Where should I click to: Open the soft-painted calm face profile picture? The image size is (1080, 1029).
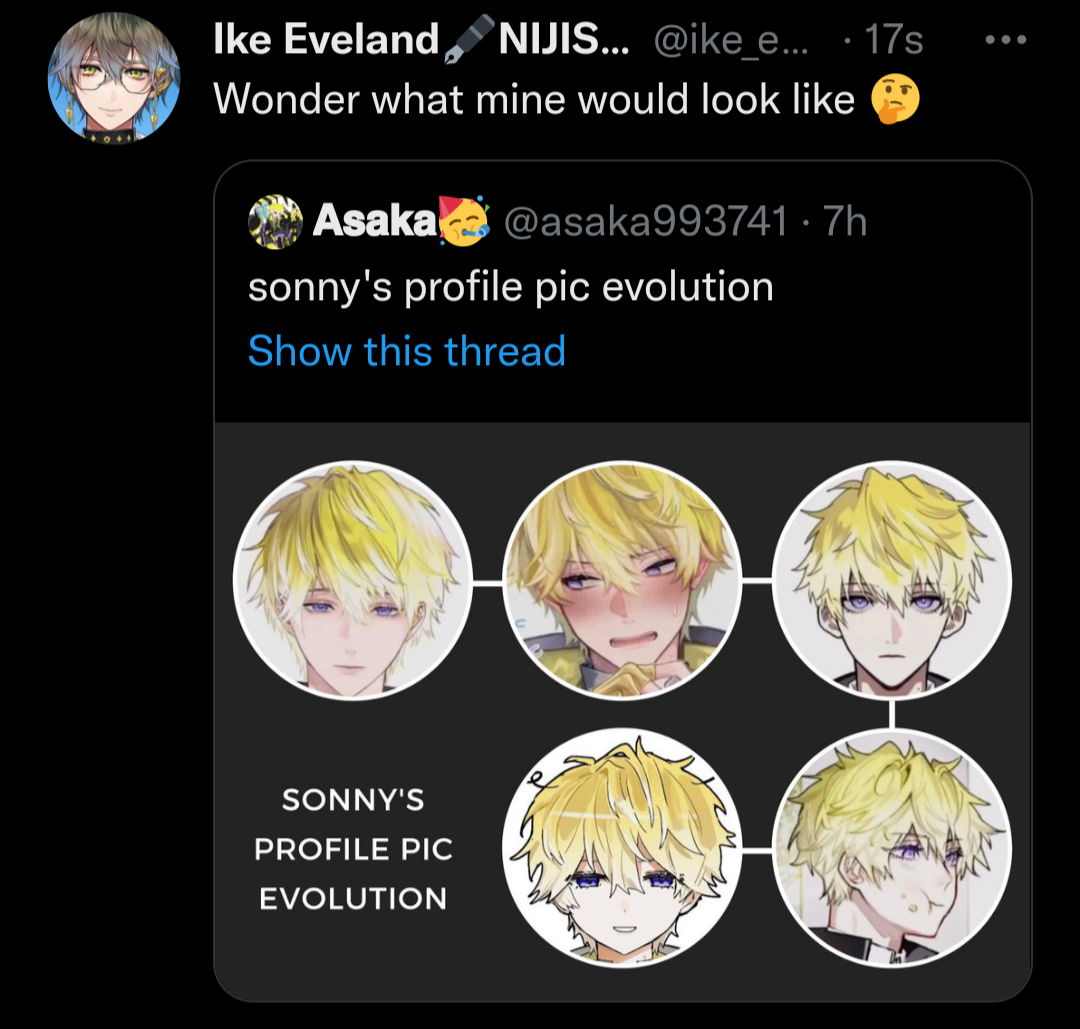(x=352, y=581)
